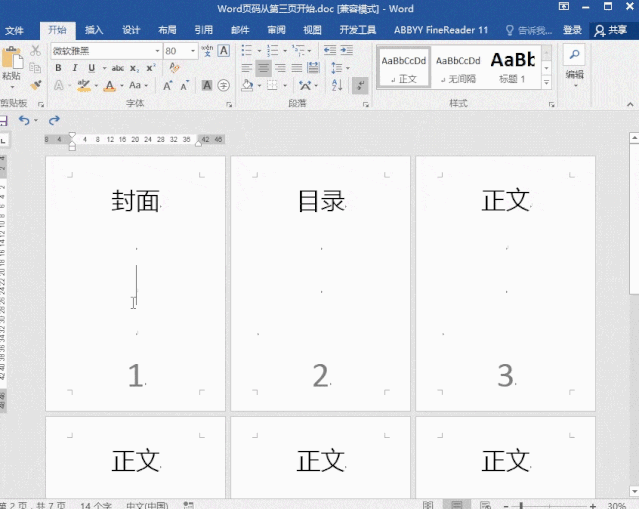Toggle Italic formatting

pos(75,68)
